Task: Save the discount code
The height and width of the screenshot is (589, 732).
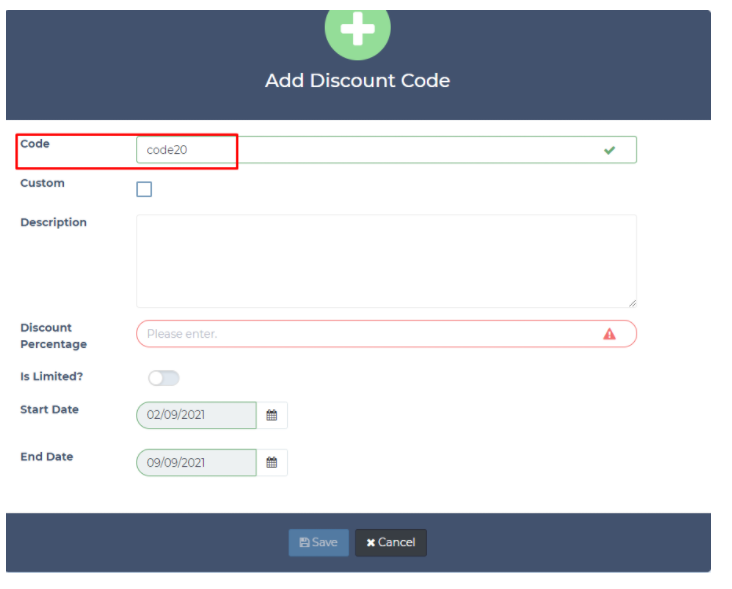Action: 318,542
